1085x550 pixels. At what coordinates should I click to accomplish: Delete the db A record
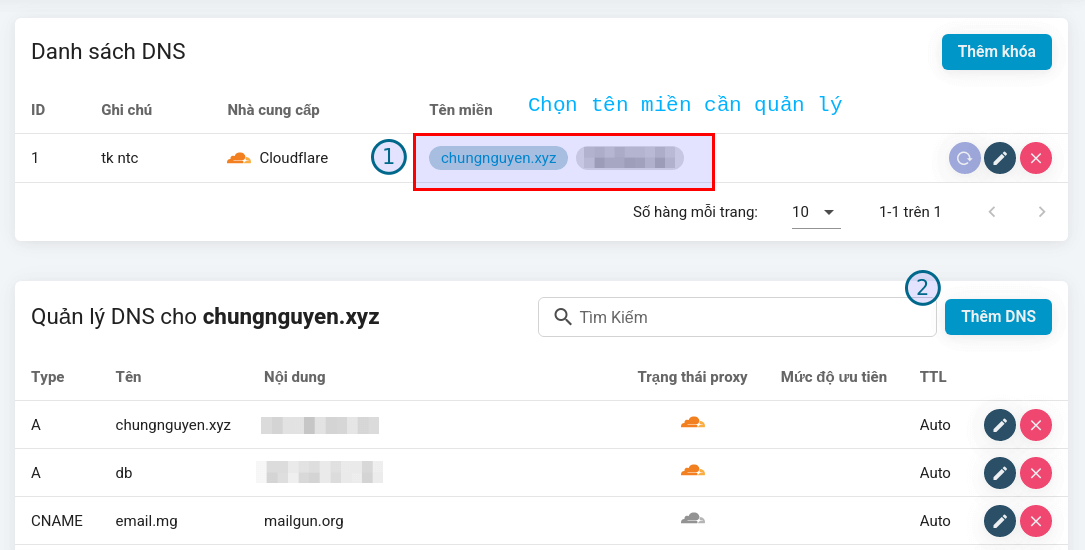coord(1036,473)
